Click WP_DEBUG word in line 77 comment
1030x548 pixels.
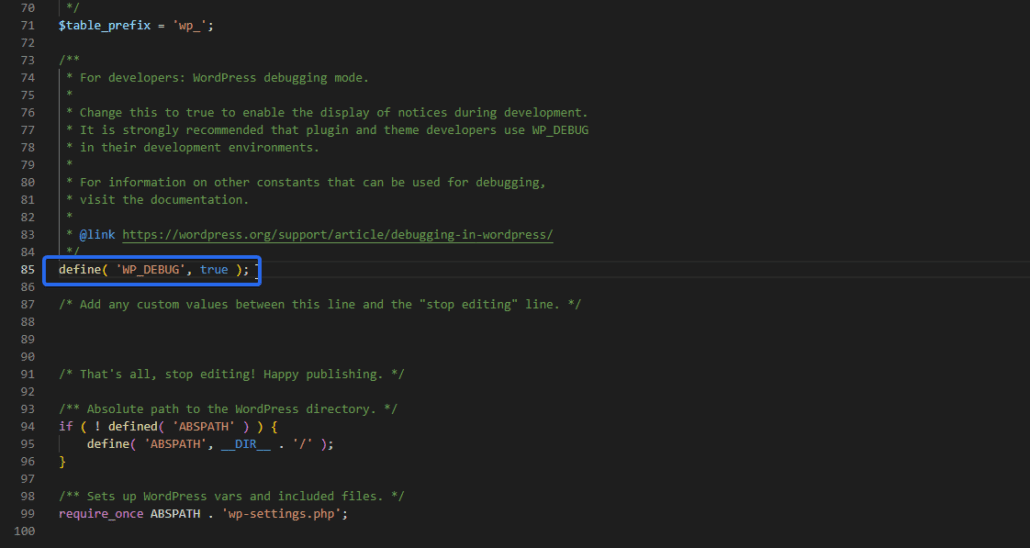pyautogui.click(x=560, y=130)
